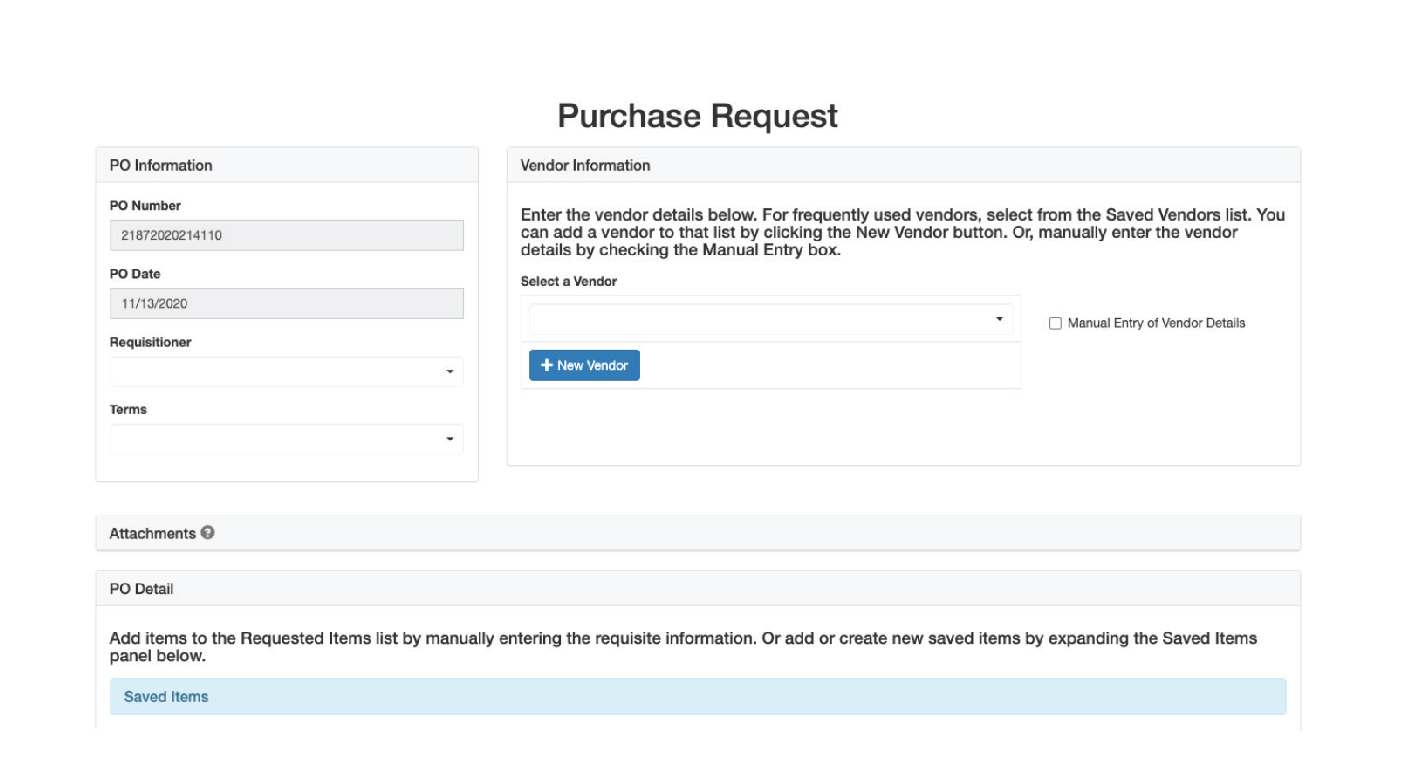Click the PO Detail section header
This screenshot has width=1401, height=776.
point(140,588)
